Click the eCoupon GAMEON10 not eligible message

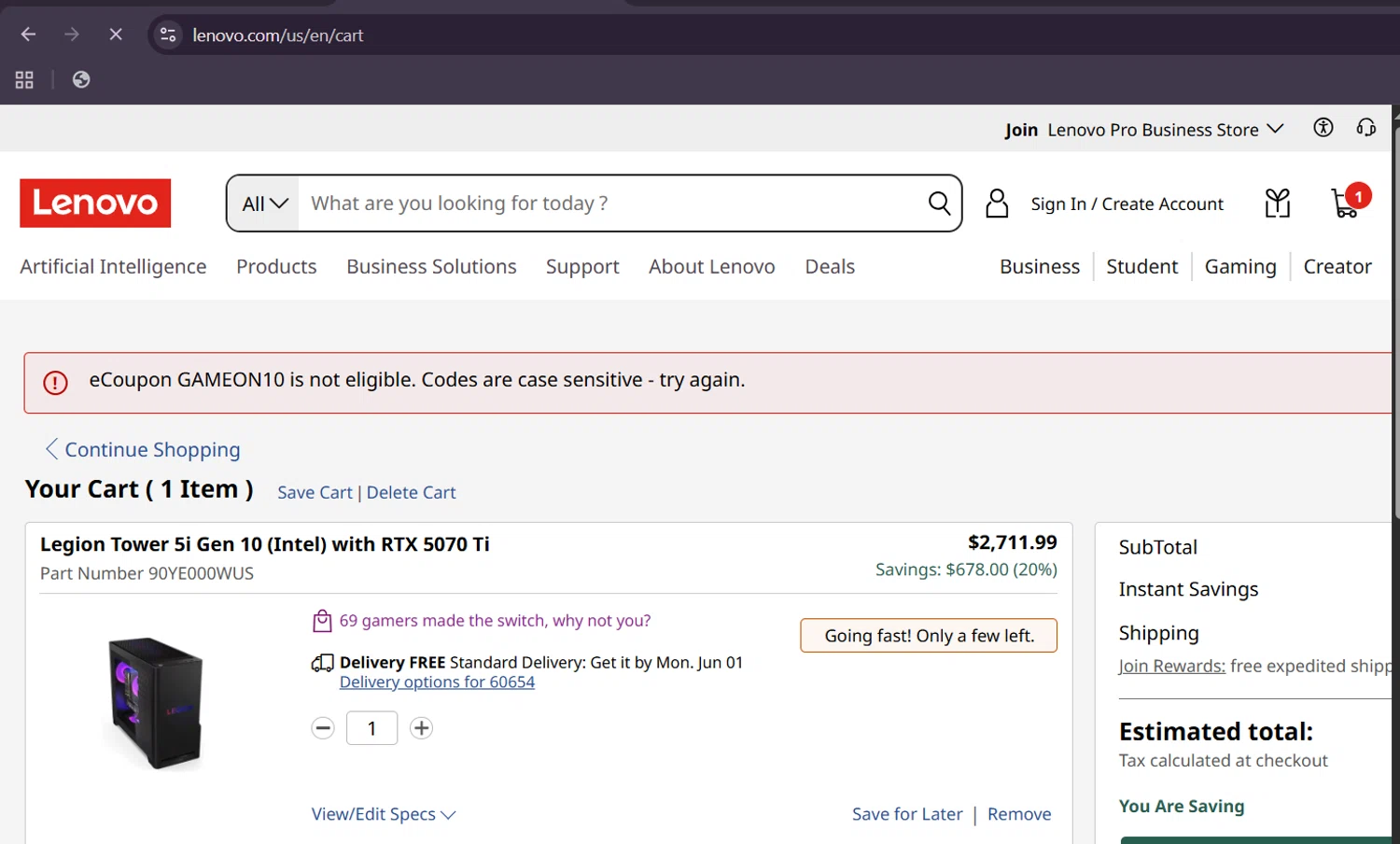click(417, 380)
